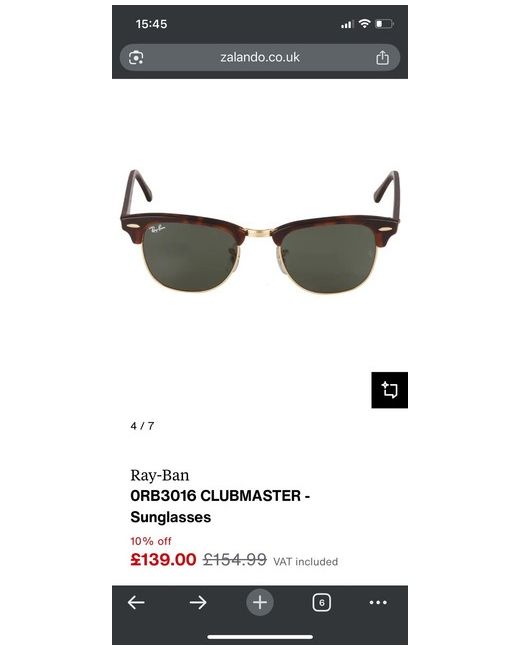
Task: Go back with the left arrow
Action: 136,602
